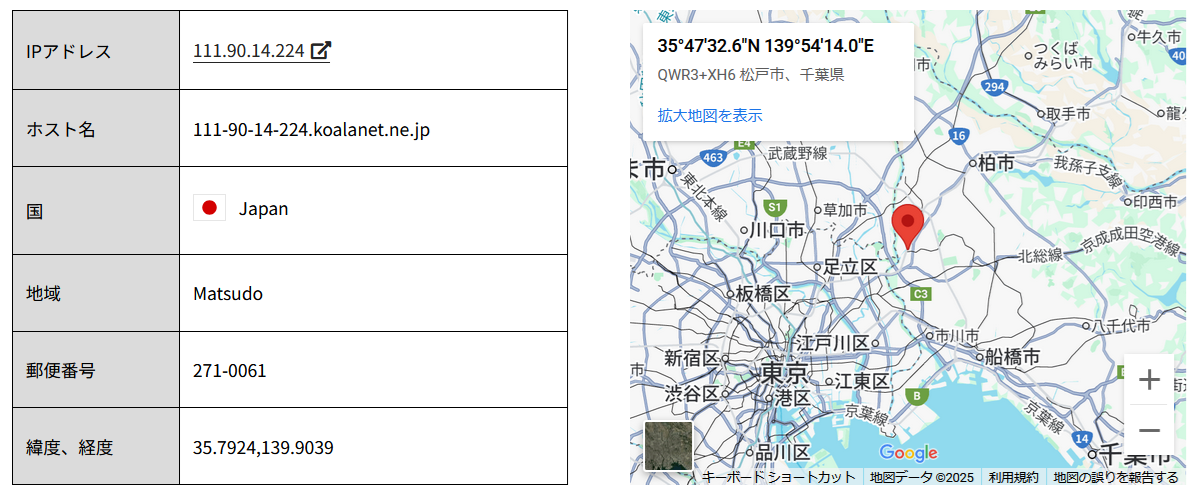
Task: Zoom in with the map plus button
Action: click(1149, 380)
